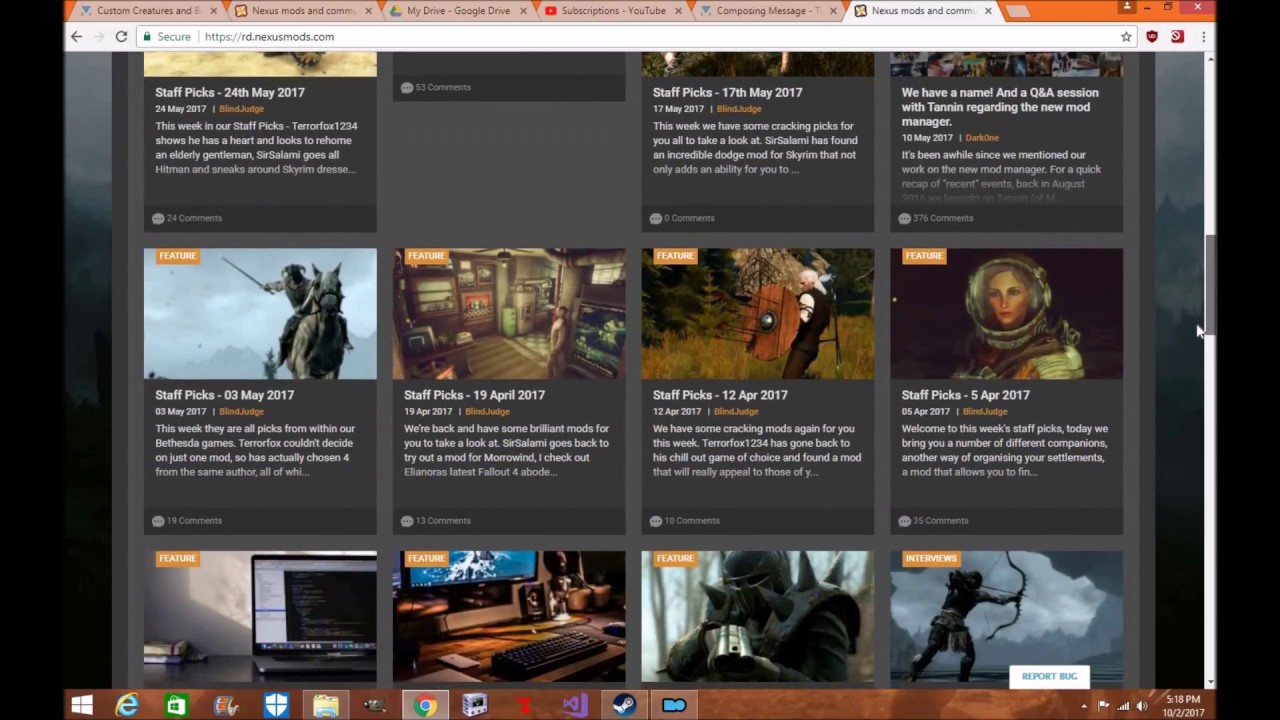The width and height of the screenshot is (1280, 720).
Task: Open the red icon left of Visual Studio
Action: pyautogui.click(x=525, y=705)
